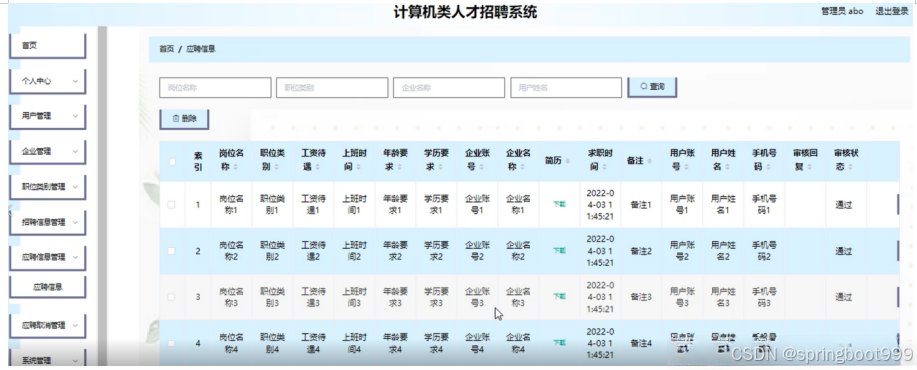This screenshot has width=917, height=370.
Task: Click 通过 status in row 1
Action: tap(843, 205)
